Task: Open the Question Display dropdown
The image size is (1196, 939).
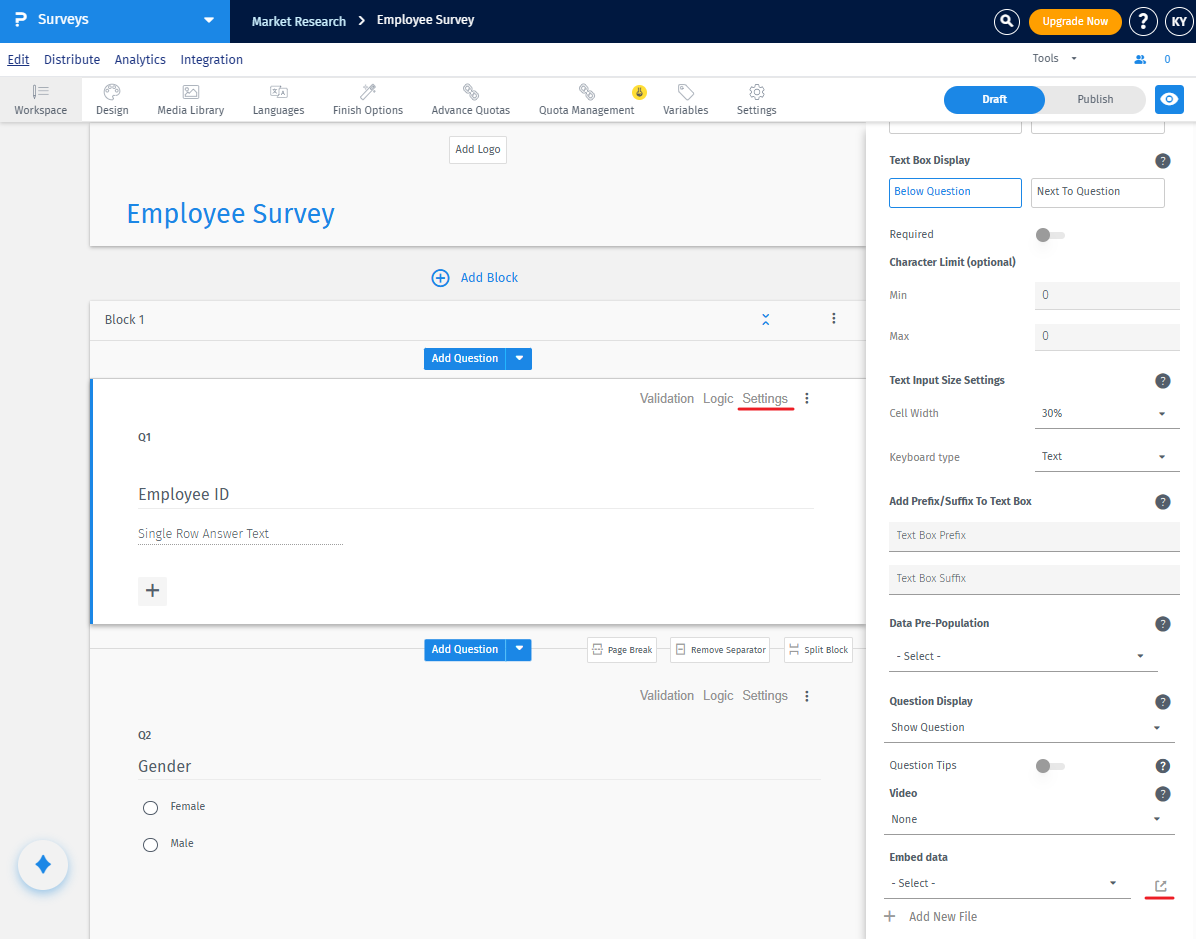Action: coord(1027,728)
